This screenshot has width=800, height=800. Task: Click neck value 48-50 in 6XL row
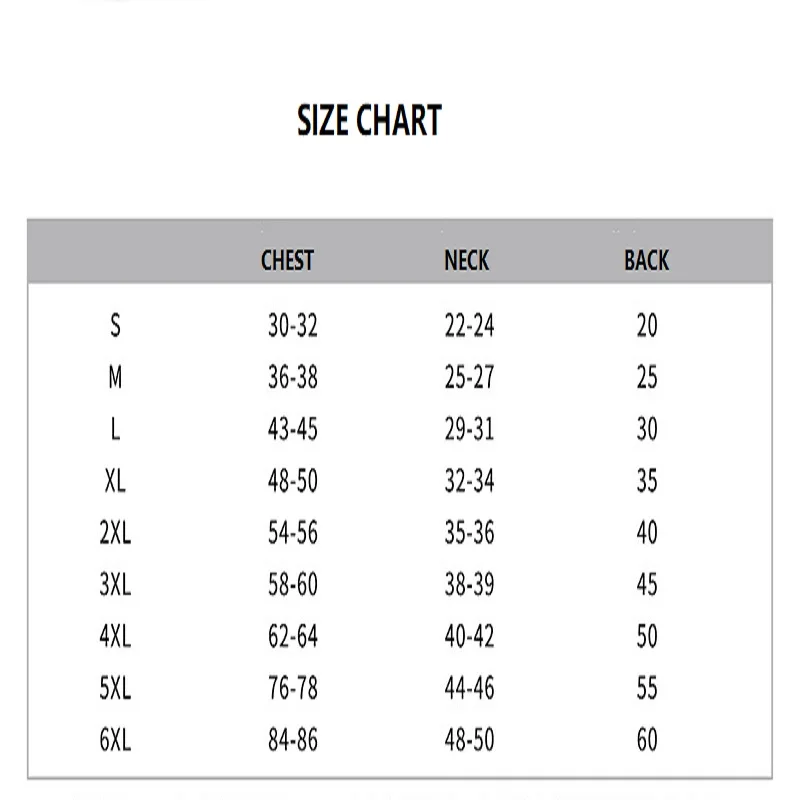pyautogui.click(x=469, y=741)
